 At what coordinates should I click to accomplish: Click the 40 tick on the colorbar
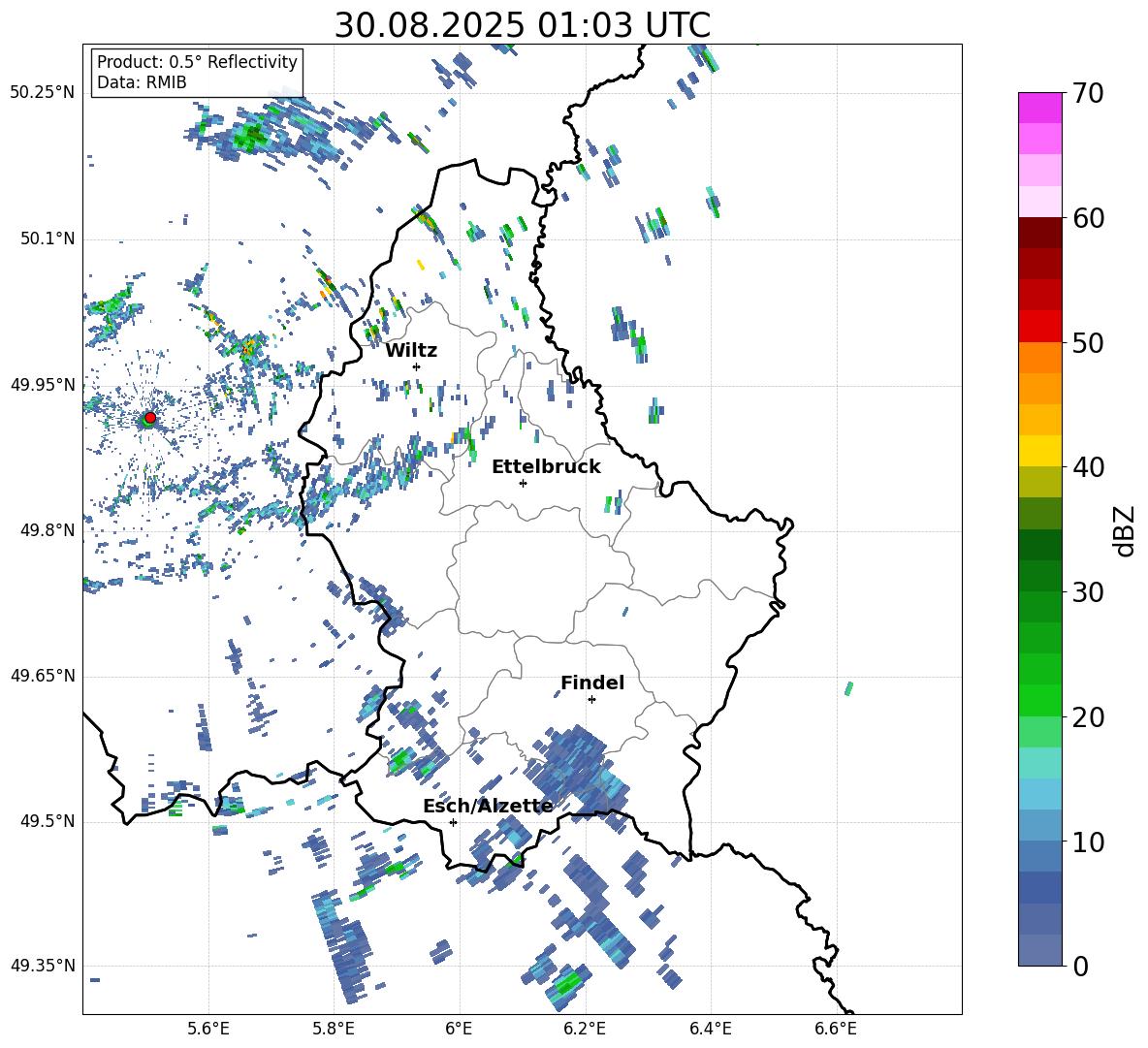coord(1087,467)
